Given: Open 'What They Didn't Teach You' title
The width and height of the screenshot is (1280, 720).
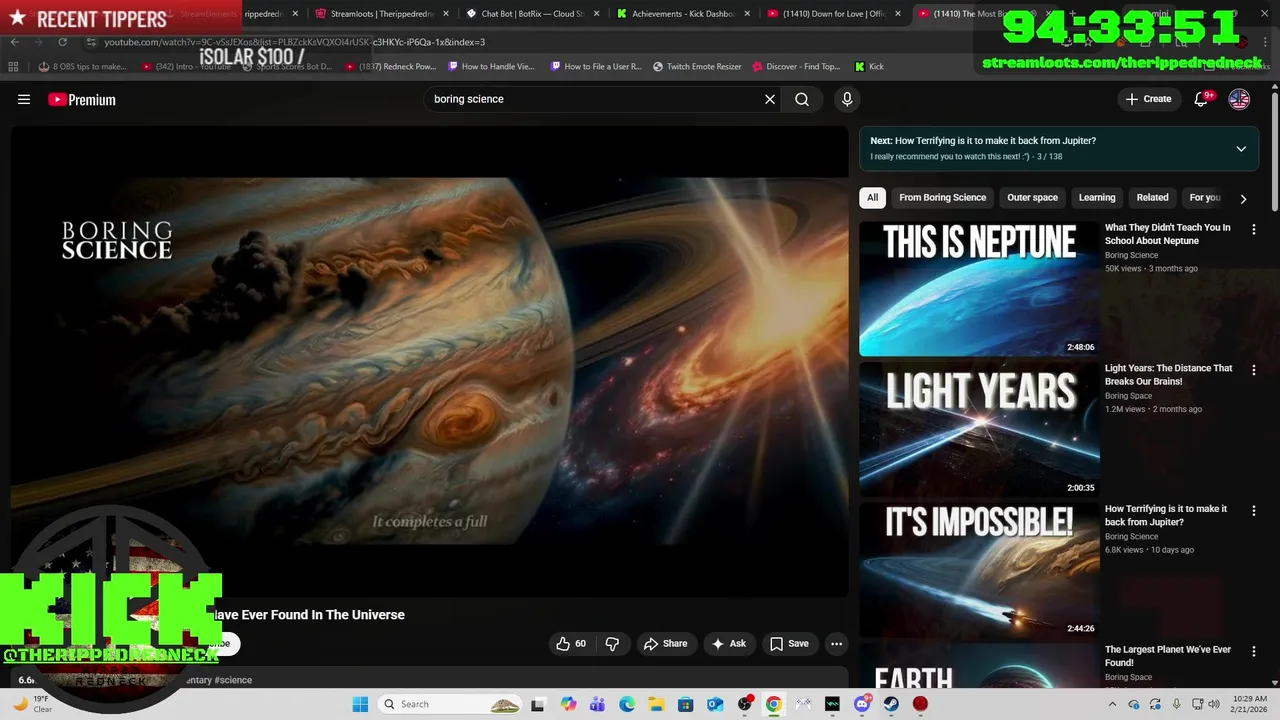Looking at the screenshot, I should (x=1168, y=234).
